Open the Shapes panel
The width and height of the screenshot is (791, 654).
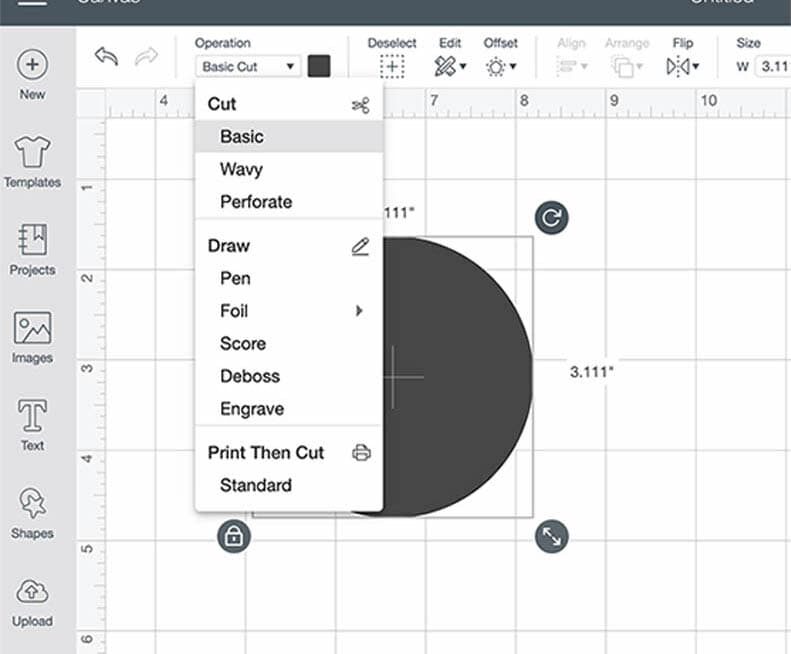click(x=32, y=513)
